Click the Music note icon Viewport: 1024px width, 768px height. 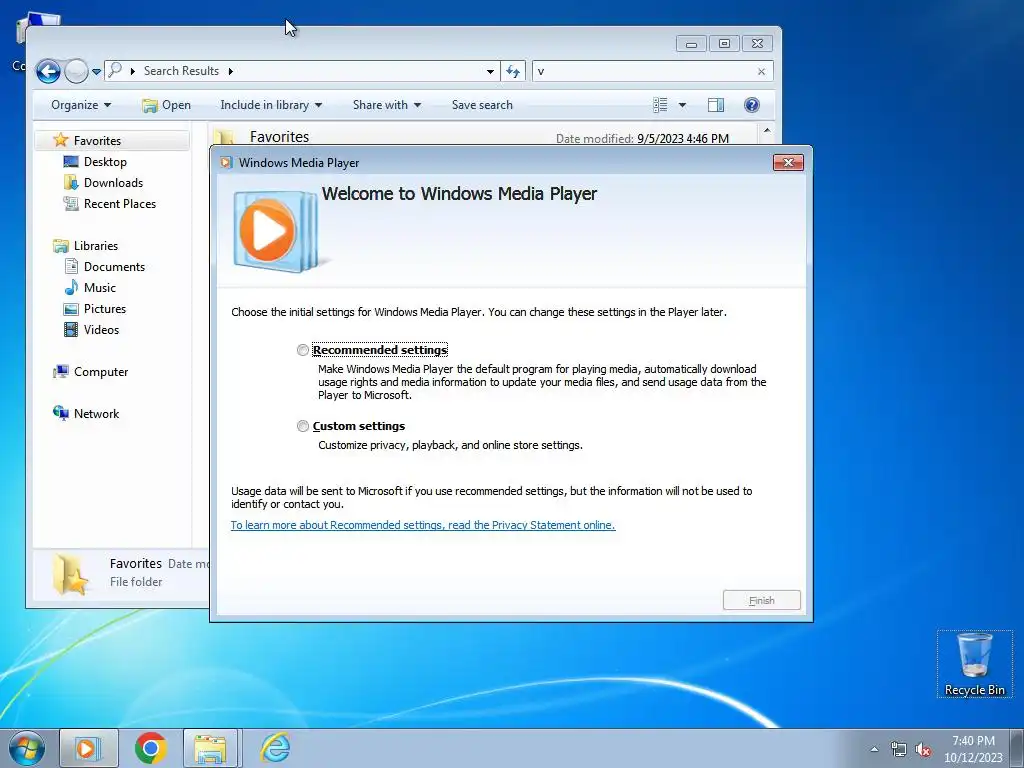click(x=71, y=287)
